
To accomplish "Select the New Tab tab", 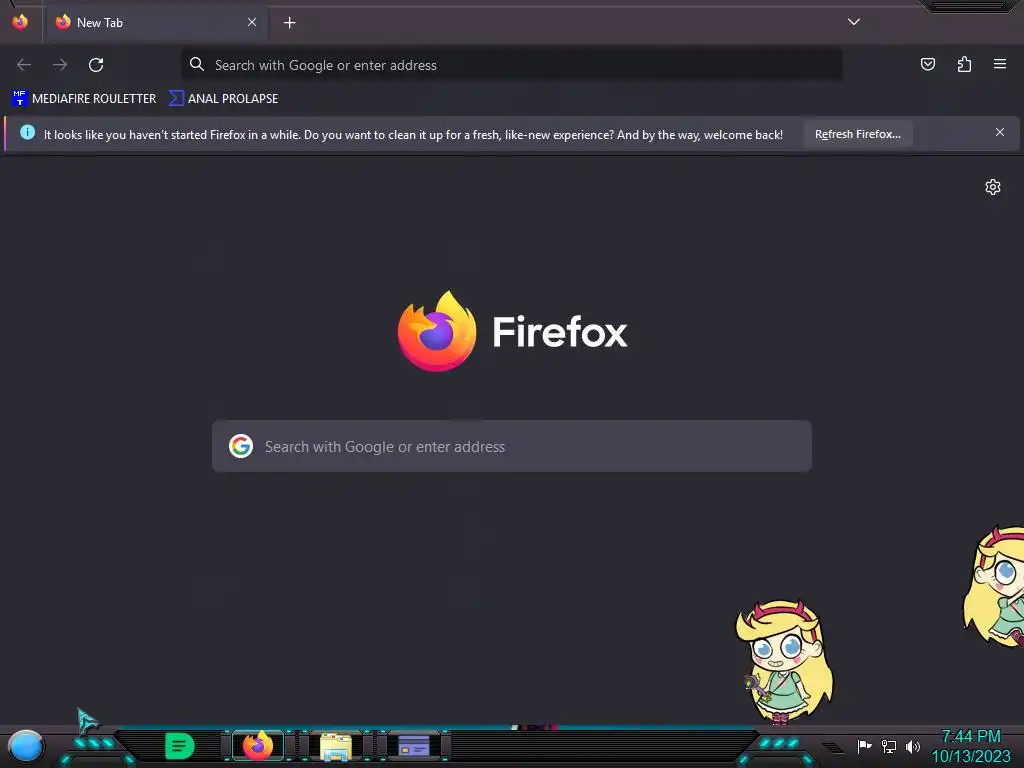I will click(x=156, y=23).
